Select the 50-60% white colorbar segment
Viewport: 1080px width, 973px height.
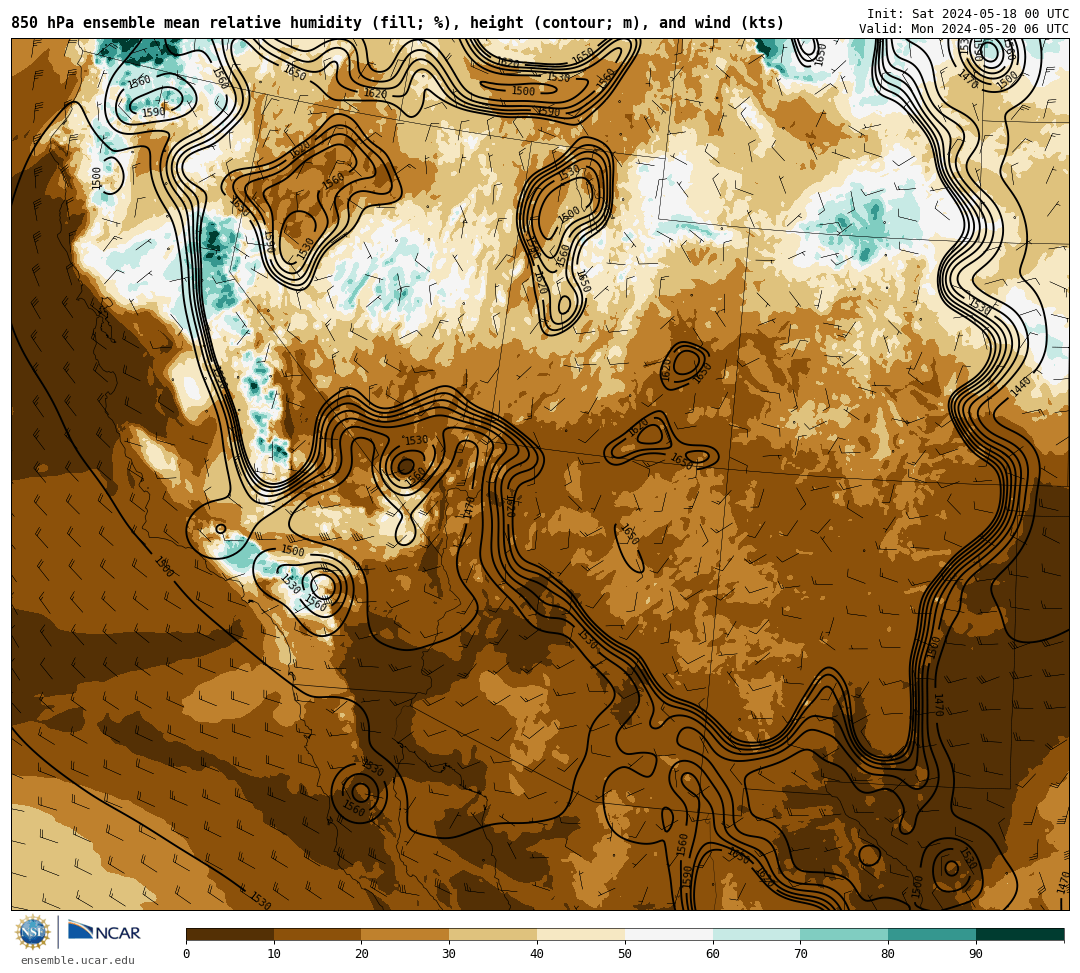[669, 934]
